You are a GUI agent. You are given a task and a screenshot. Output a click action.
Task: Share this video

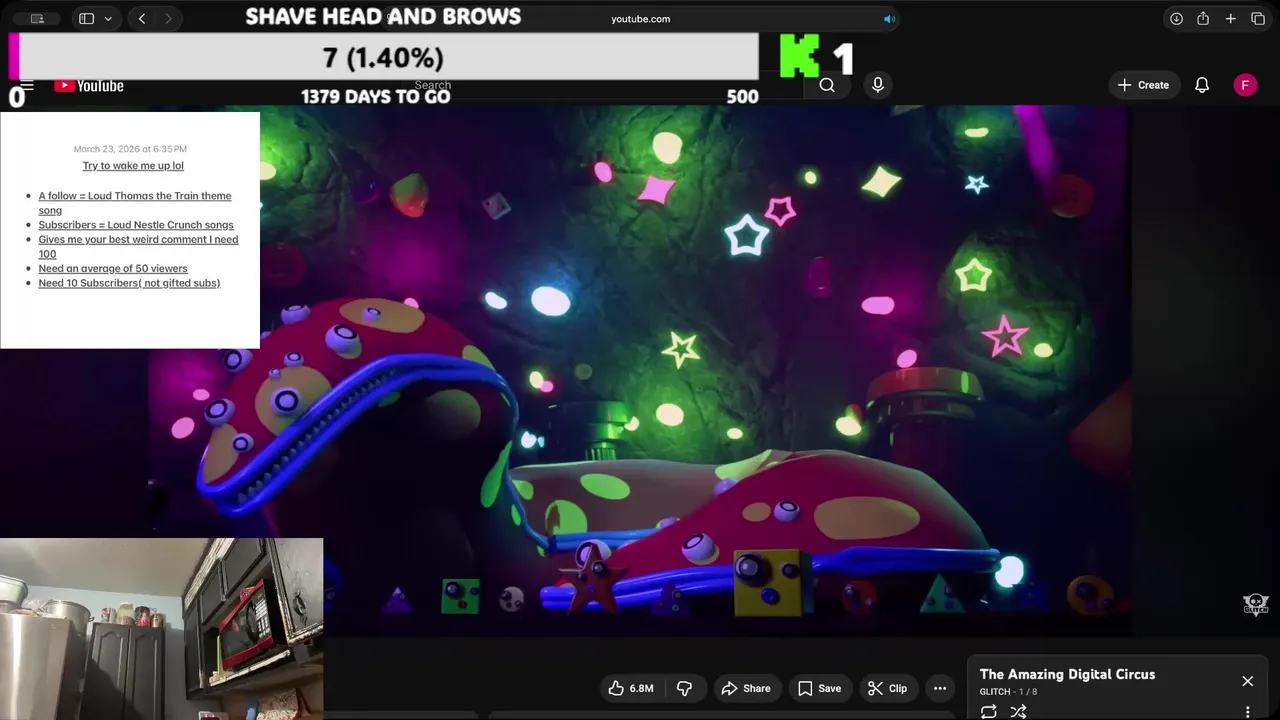[x=746, y=688]
